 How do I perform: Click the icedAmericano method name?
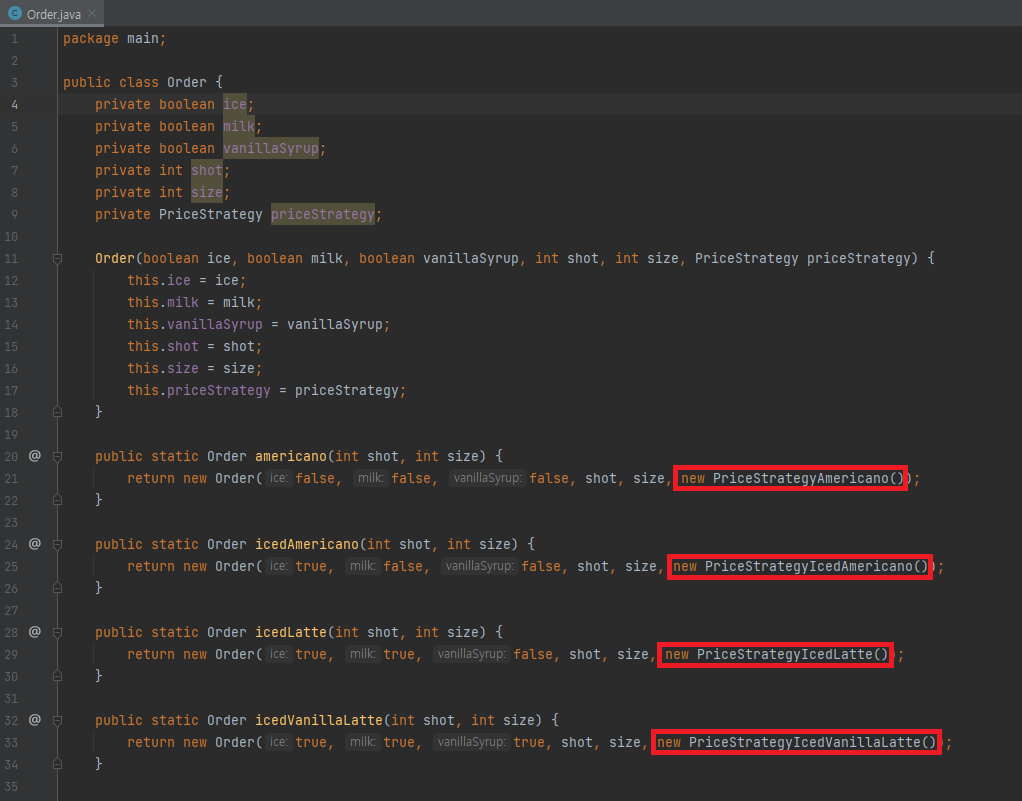pyautogui.click(x=307, y=544)
